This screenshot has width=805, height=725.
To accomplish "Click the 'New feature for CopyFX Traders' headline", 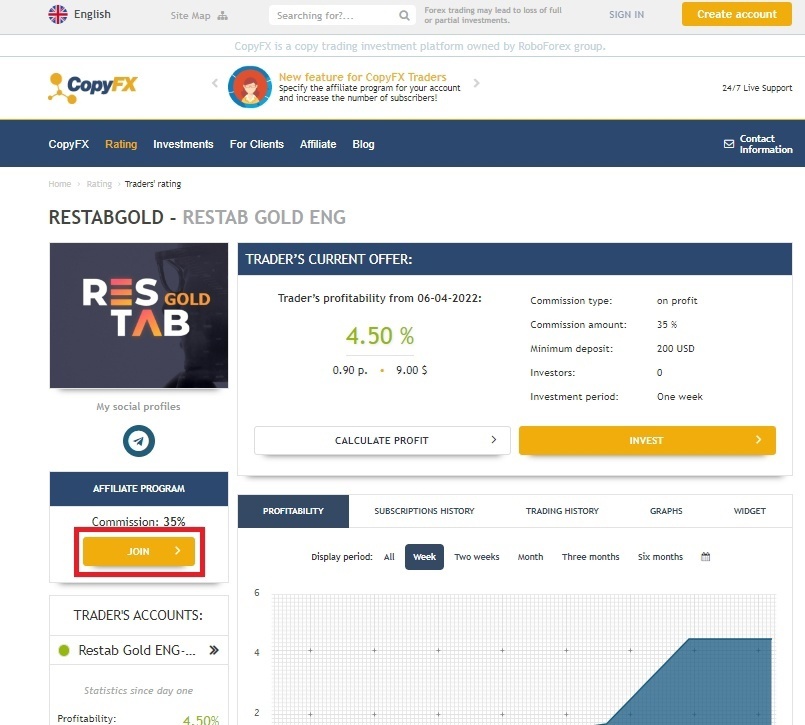I will (362, 77).
